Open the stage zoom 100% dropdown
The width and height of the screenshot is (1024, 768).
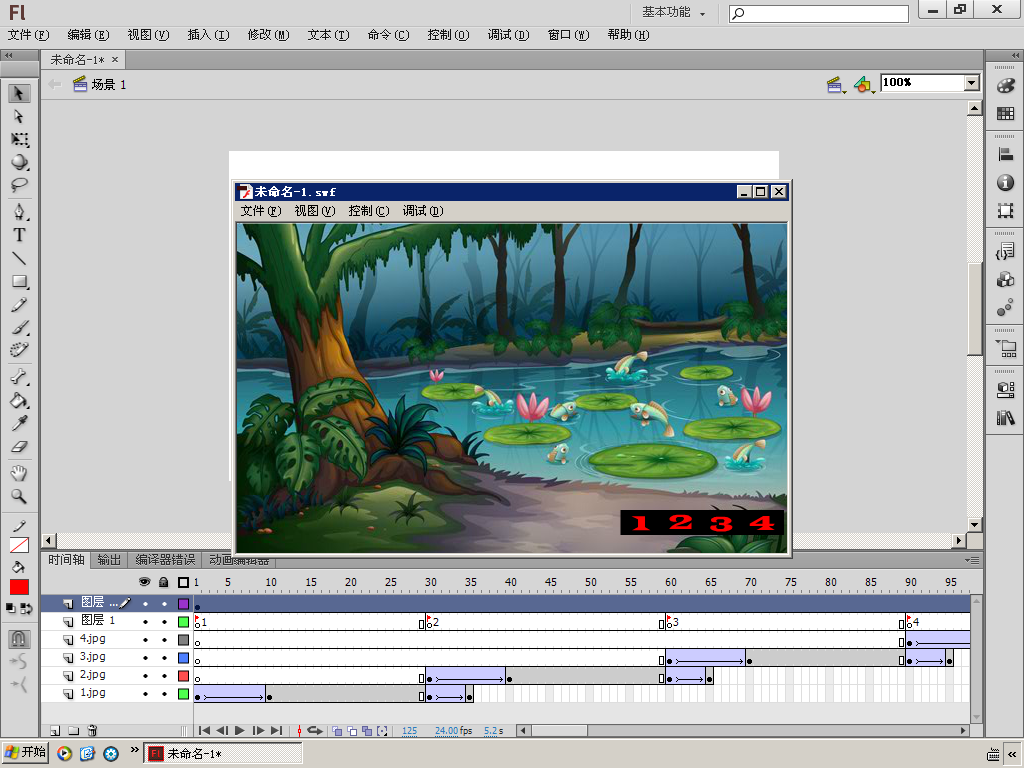tap(971, 83)
